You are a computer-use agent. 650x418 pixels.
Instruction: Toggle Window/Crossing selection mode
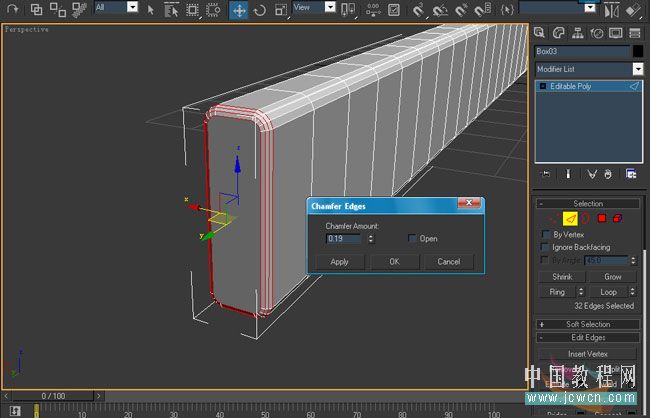tap(213, 10)
